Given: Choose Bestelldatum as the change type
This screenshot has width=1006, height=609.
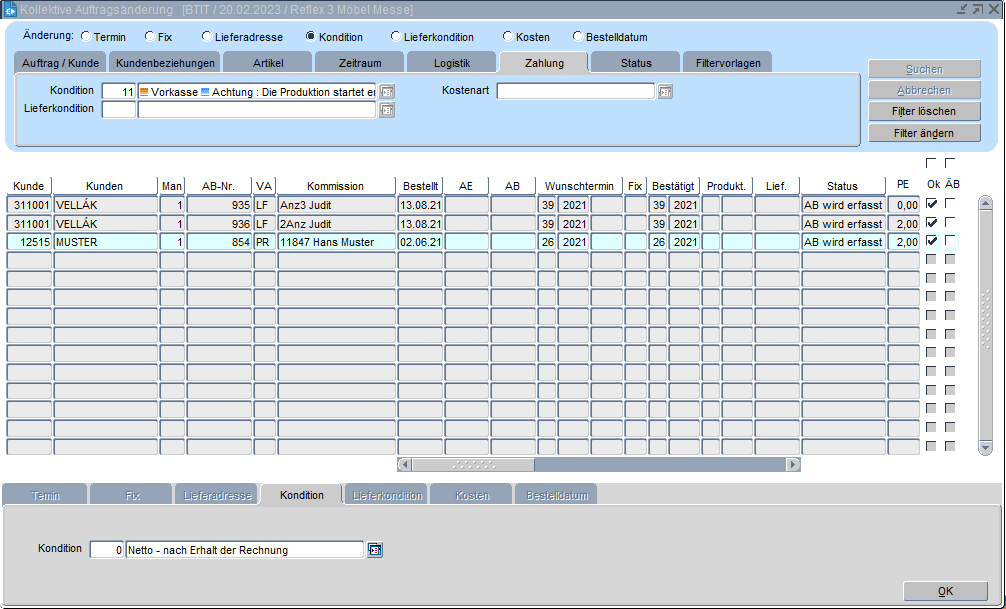Looking at the screenshot, I should coord(578,37).
